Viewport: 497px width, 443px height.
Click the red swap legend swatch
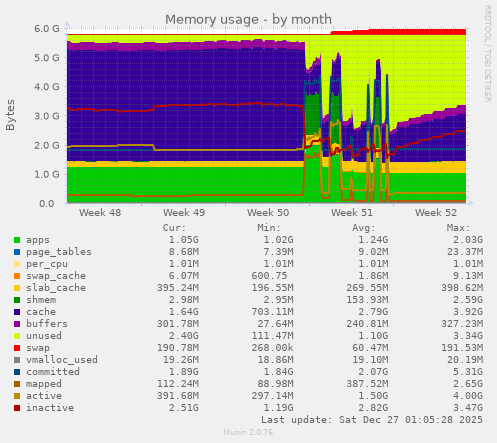[17, 348]
